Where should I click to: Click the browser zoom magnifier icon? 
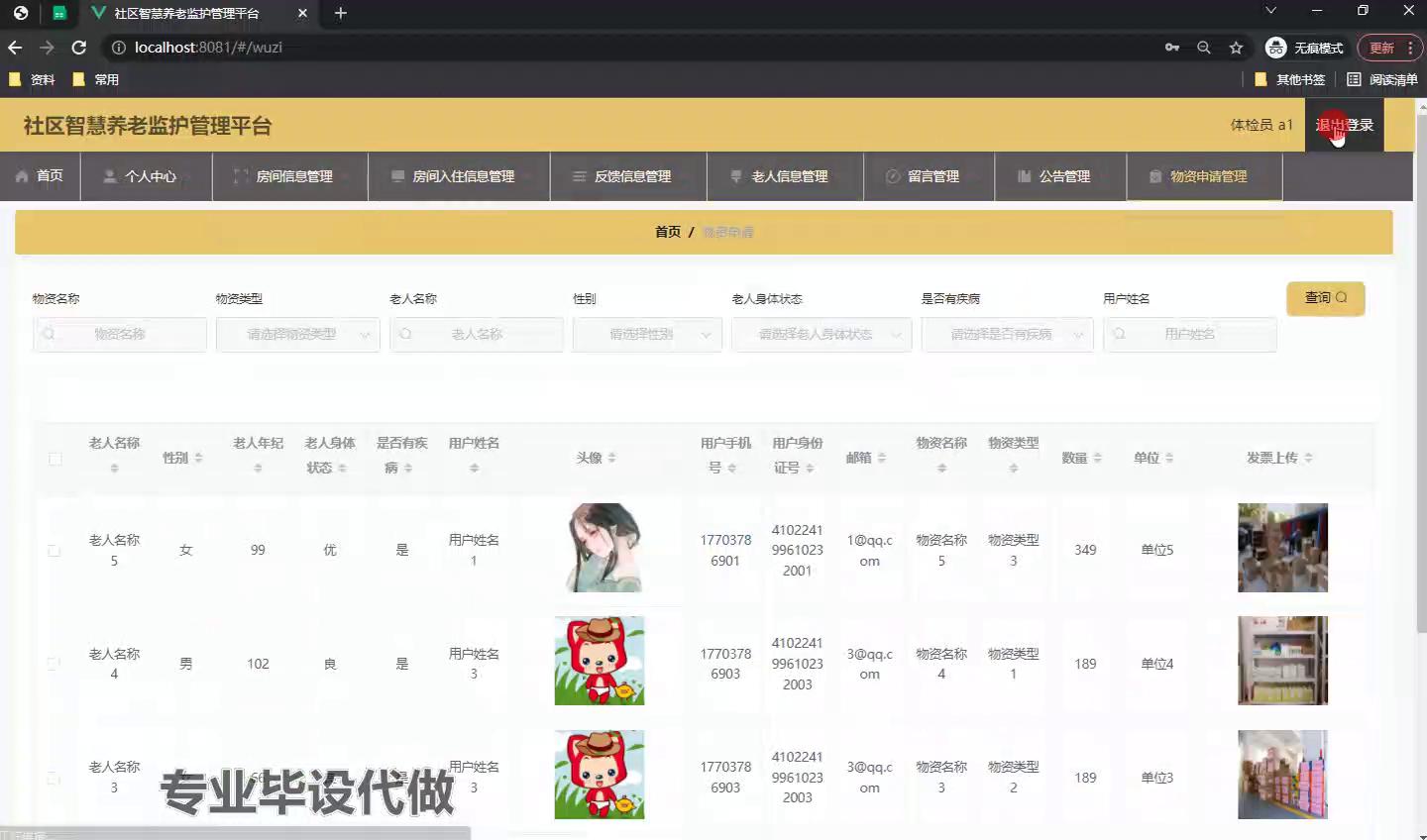pos(1204,48)
